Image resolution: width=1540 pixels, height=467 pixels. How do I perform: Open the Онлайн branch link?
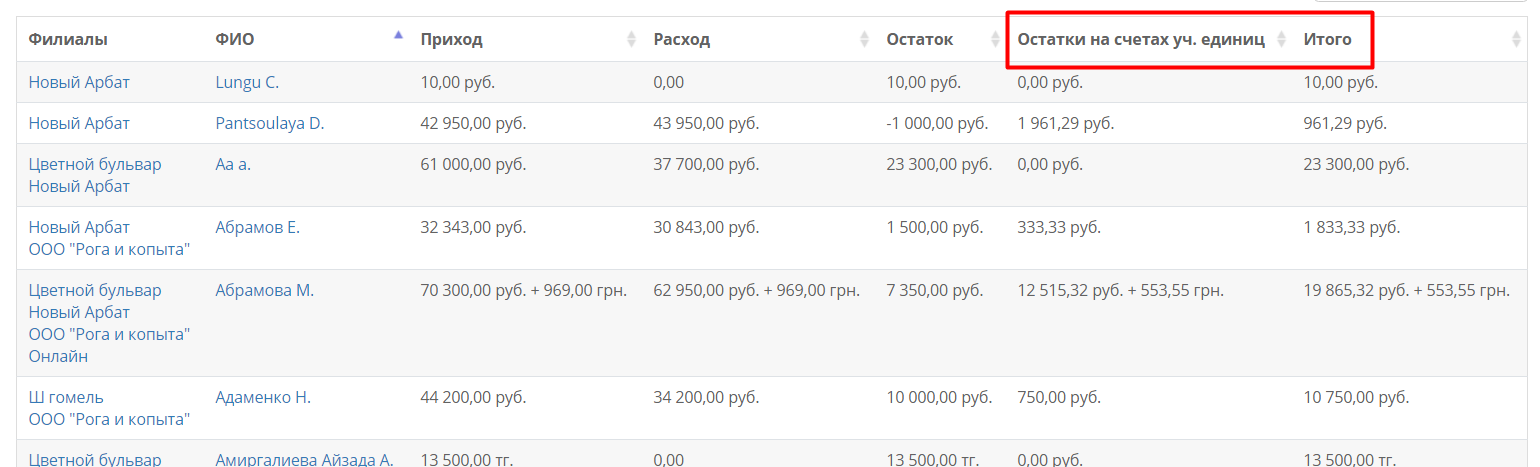58,356
